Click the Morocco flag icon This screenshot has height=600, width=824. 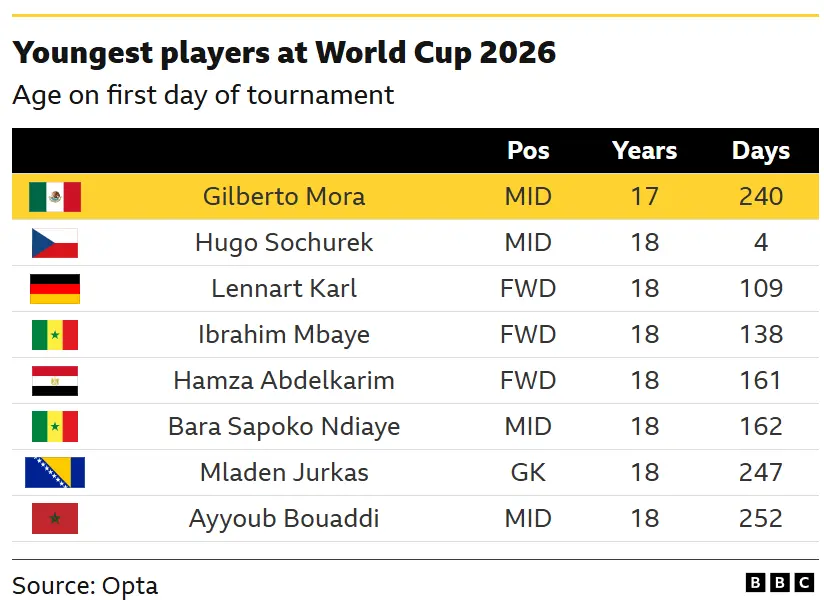pos(55,519)
